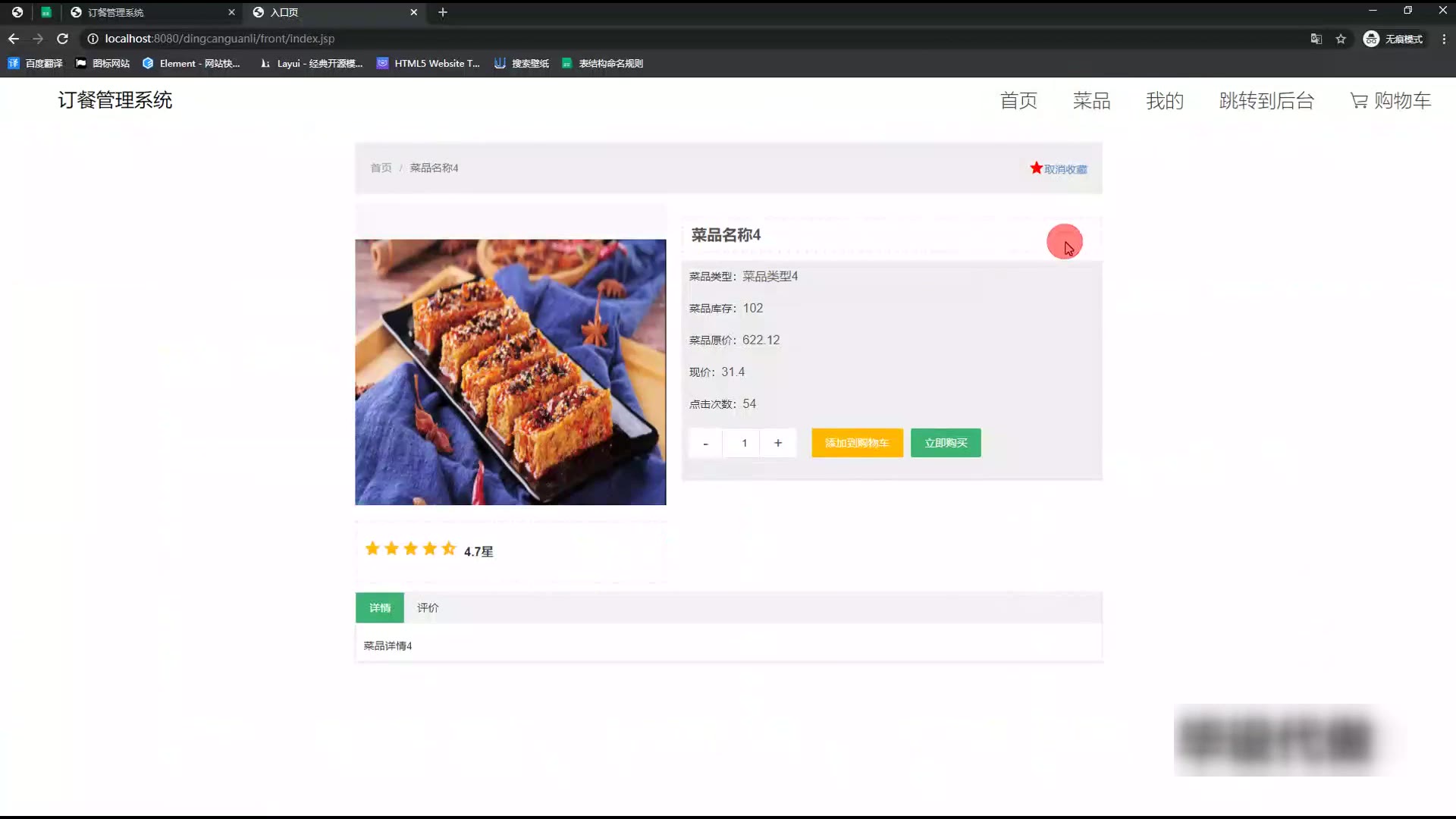Switch to the 评价 tab
Image resolution: width=1456 pixels, height=819 pixels.
coord(428,607)
